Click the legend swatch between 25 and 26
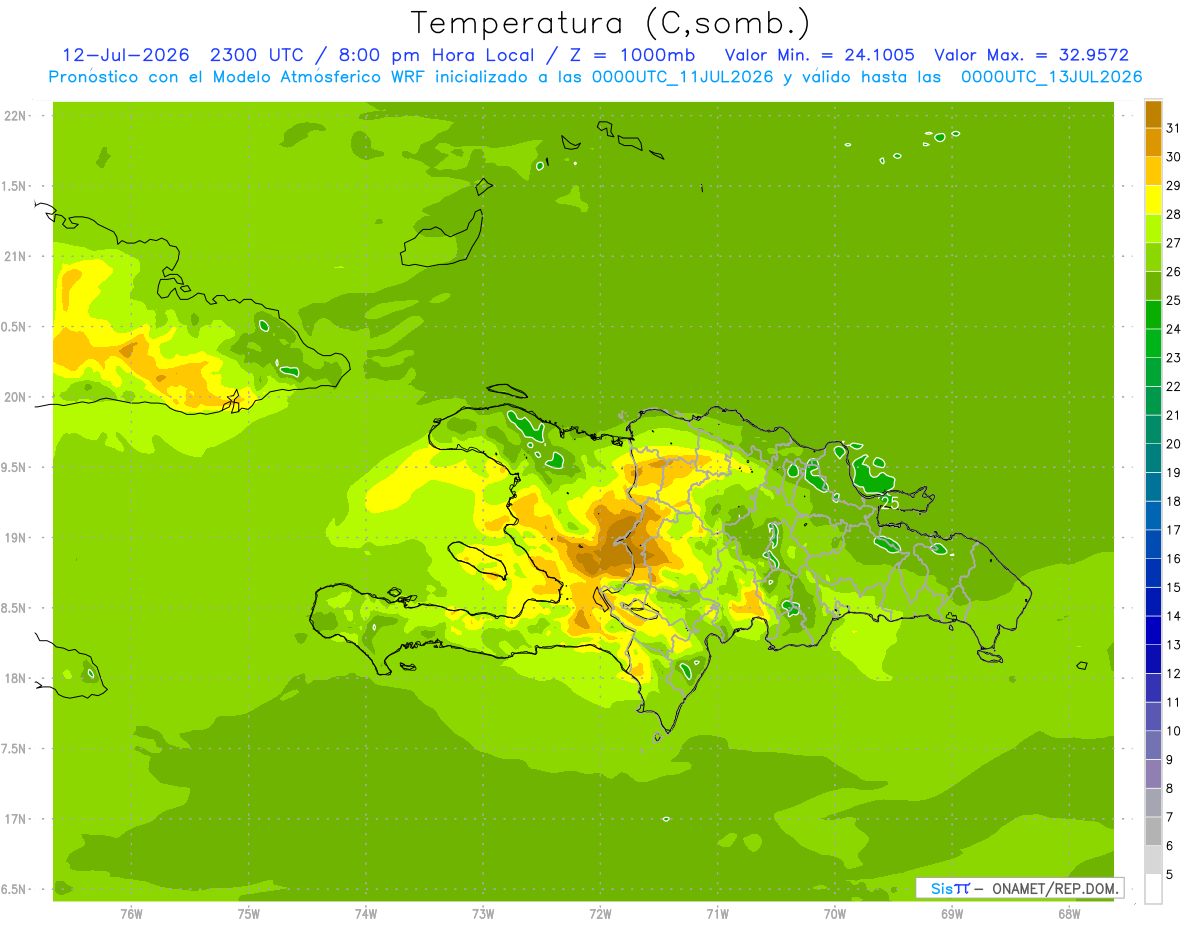The height and width of the screenshot is (927, 1200). coord(1153,286)
